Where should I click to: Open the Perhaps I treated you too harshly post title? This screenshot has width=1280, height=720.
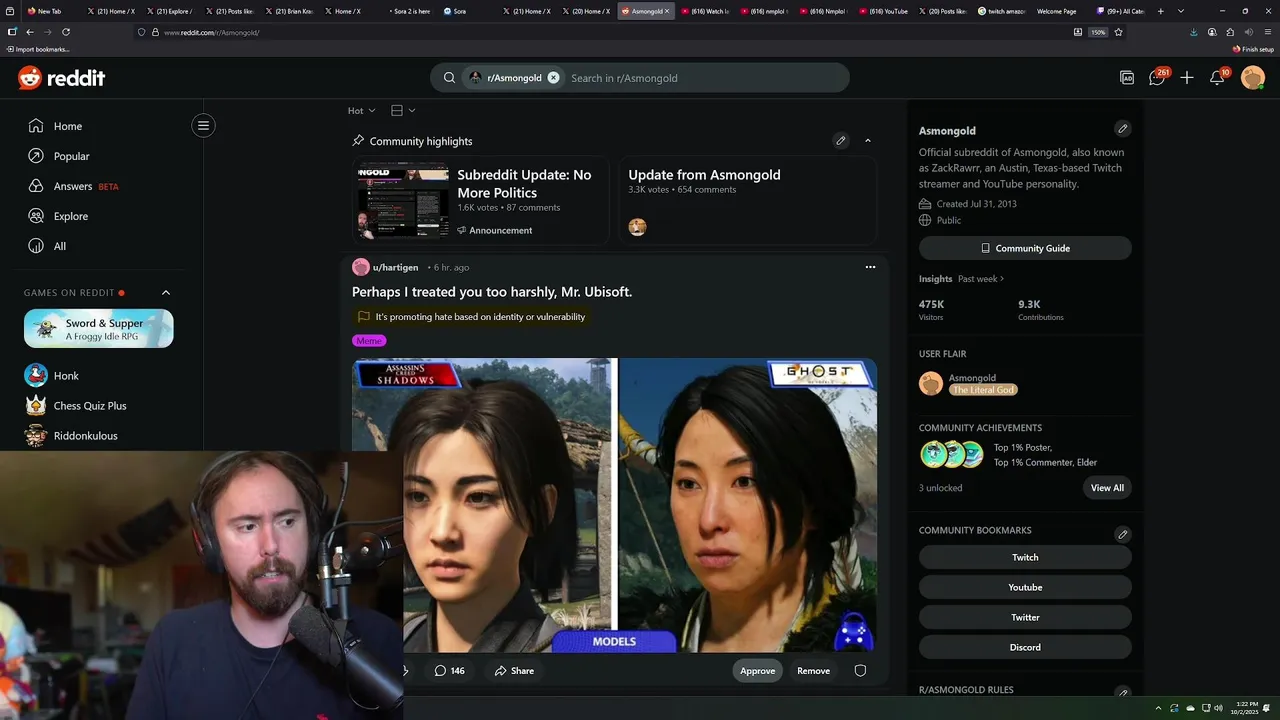click(492, 292)
